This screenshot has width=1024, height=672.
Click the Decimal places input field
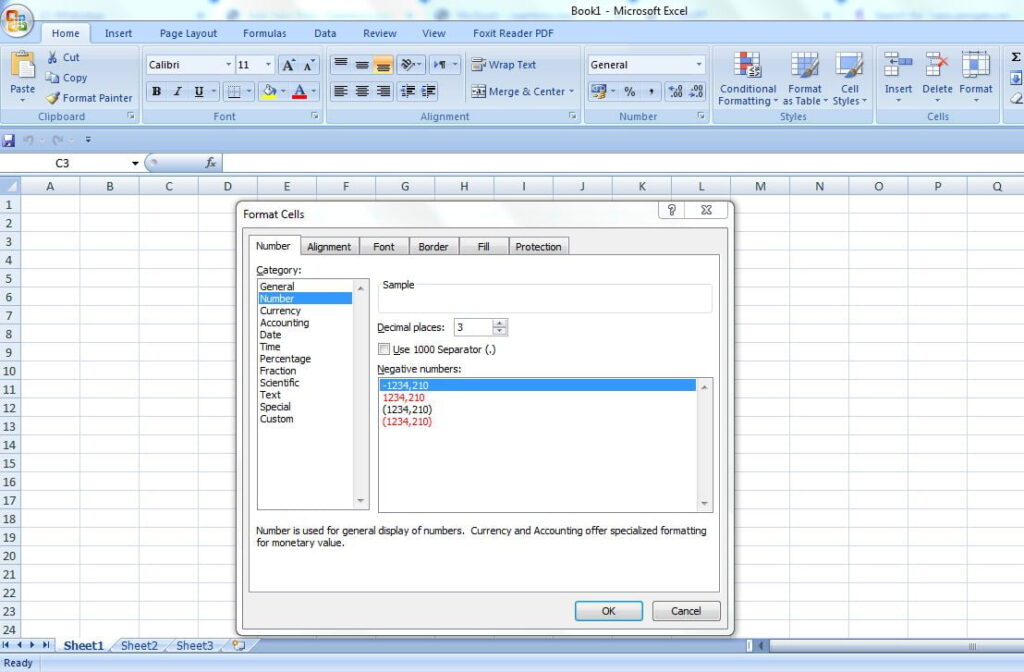(x=473, y=327)
